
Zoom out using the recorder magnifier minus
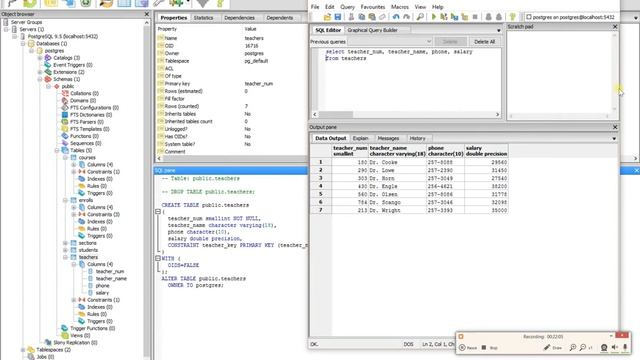coord(582,348)
